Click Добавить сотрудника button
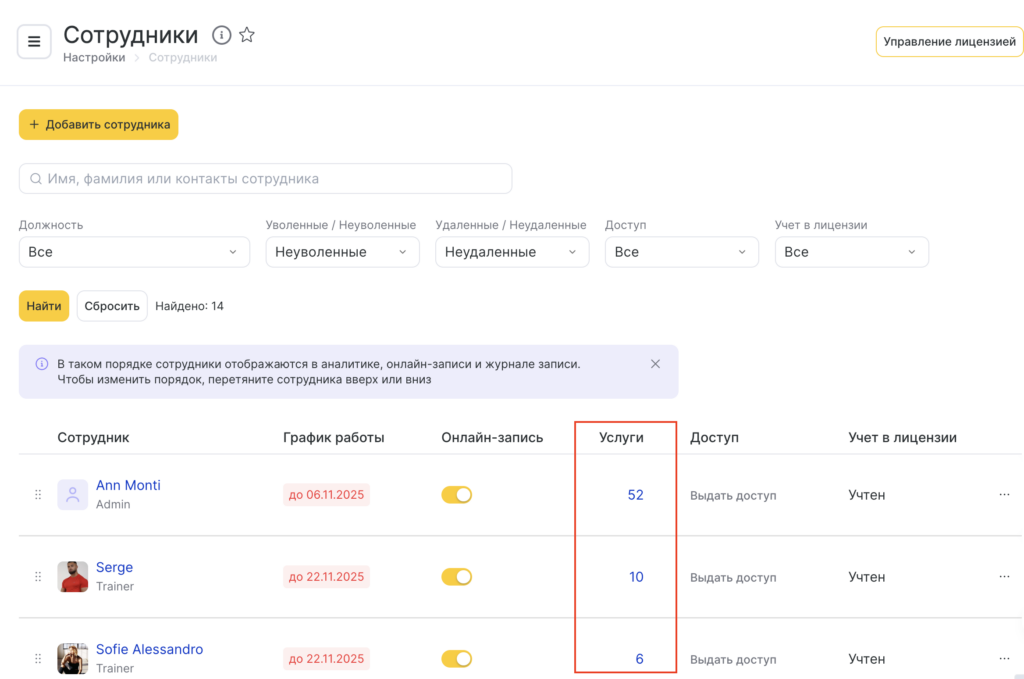 point(98,125)
